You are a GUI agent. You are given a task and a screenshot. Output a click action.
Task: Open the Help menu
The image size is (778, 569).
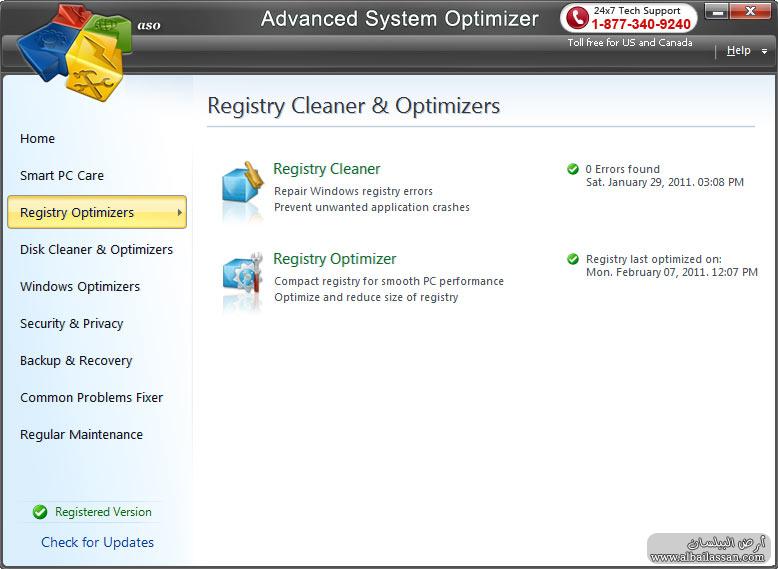738,50
